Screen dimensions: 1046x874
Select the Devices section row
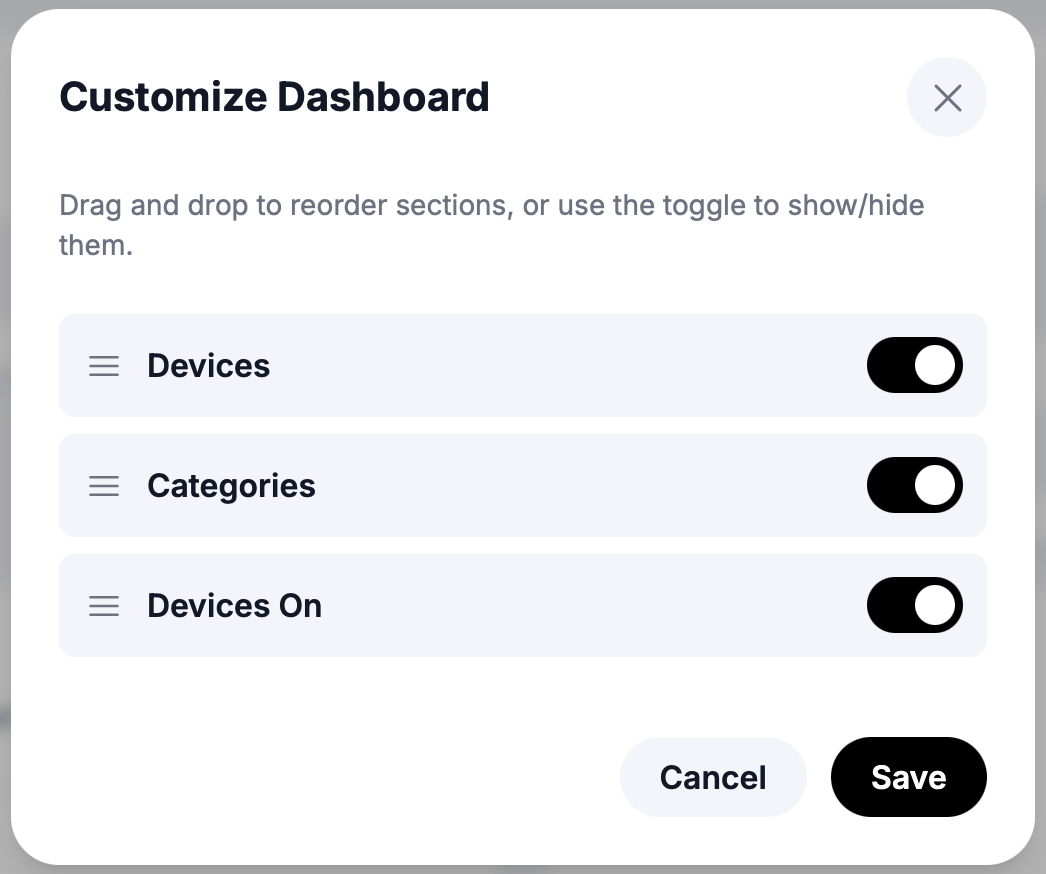click(x=523, y=365)
